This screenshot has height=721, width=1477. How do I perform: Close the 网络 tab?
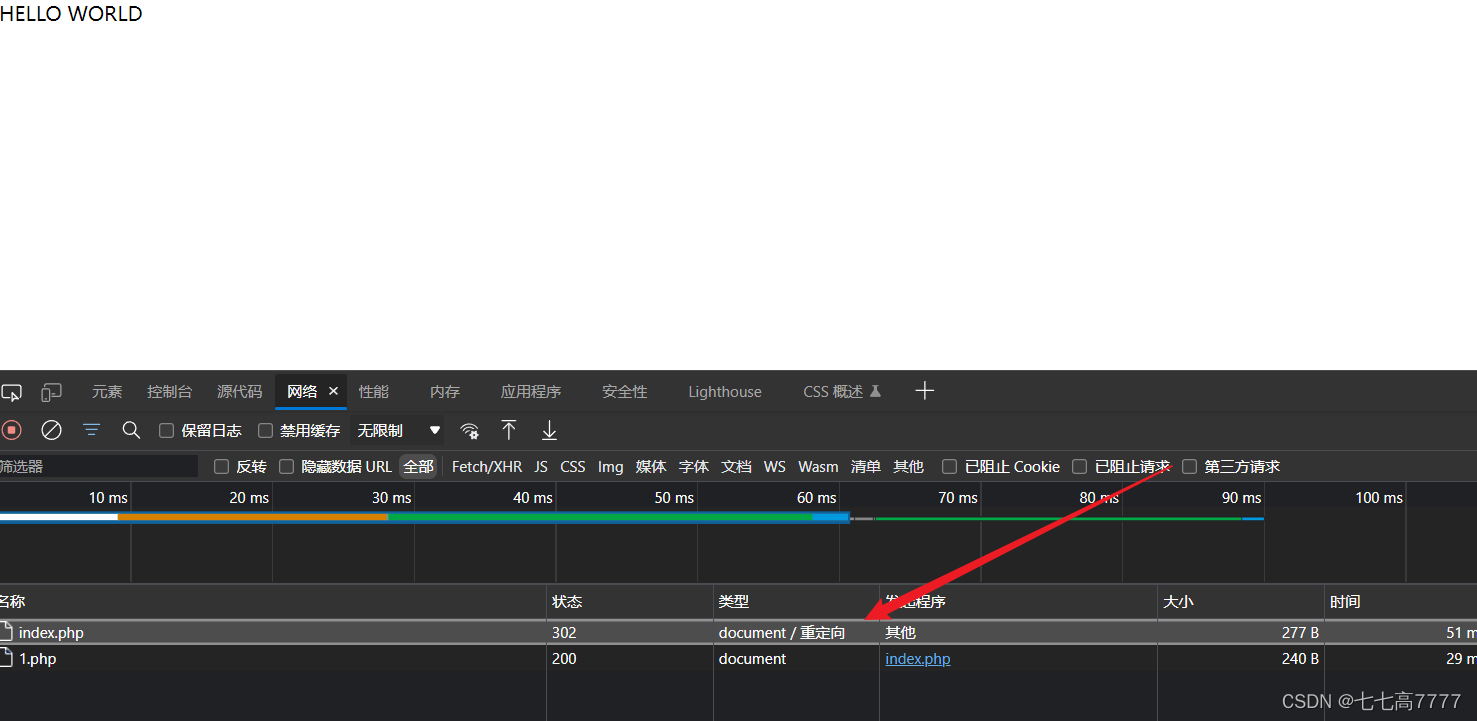[333, 391]
